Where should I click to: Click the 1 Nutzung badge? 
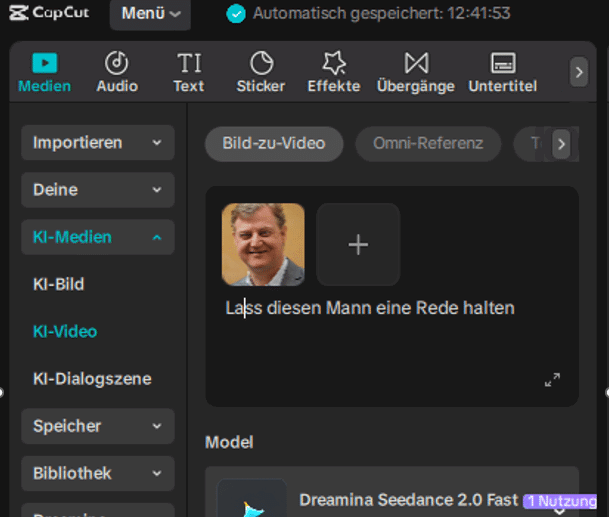[x=560, y=501]
